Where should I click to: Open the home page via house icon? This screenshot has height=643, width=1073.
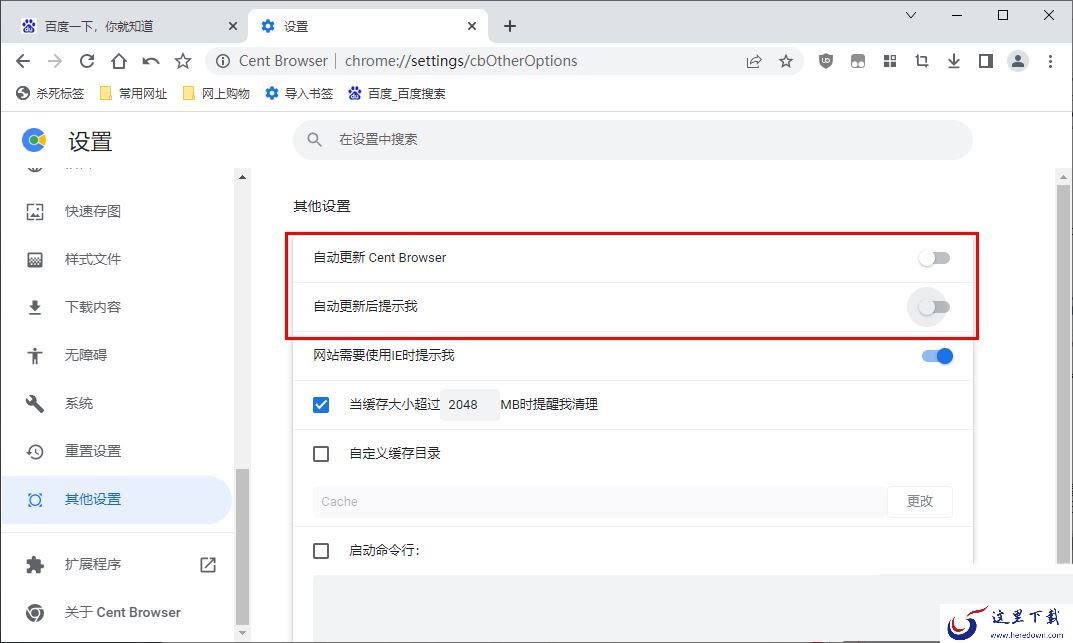pos(119,61)
